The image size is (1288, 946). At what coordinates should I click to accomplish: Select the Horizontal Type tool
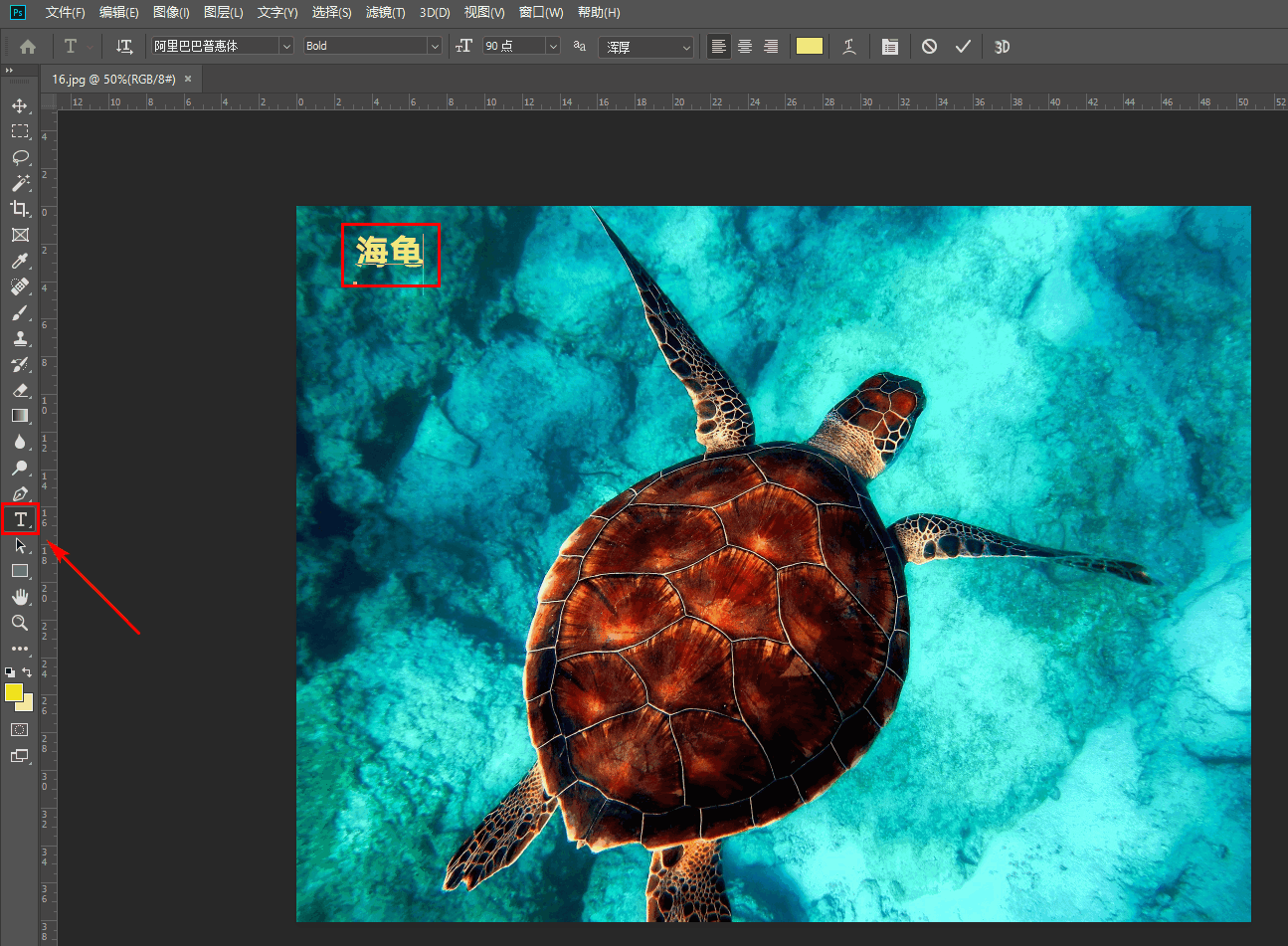[20, 519]
